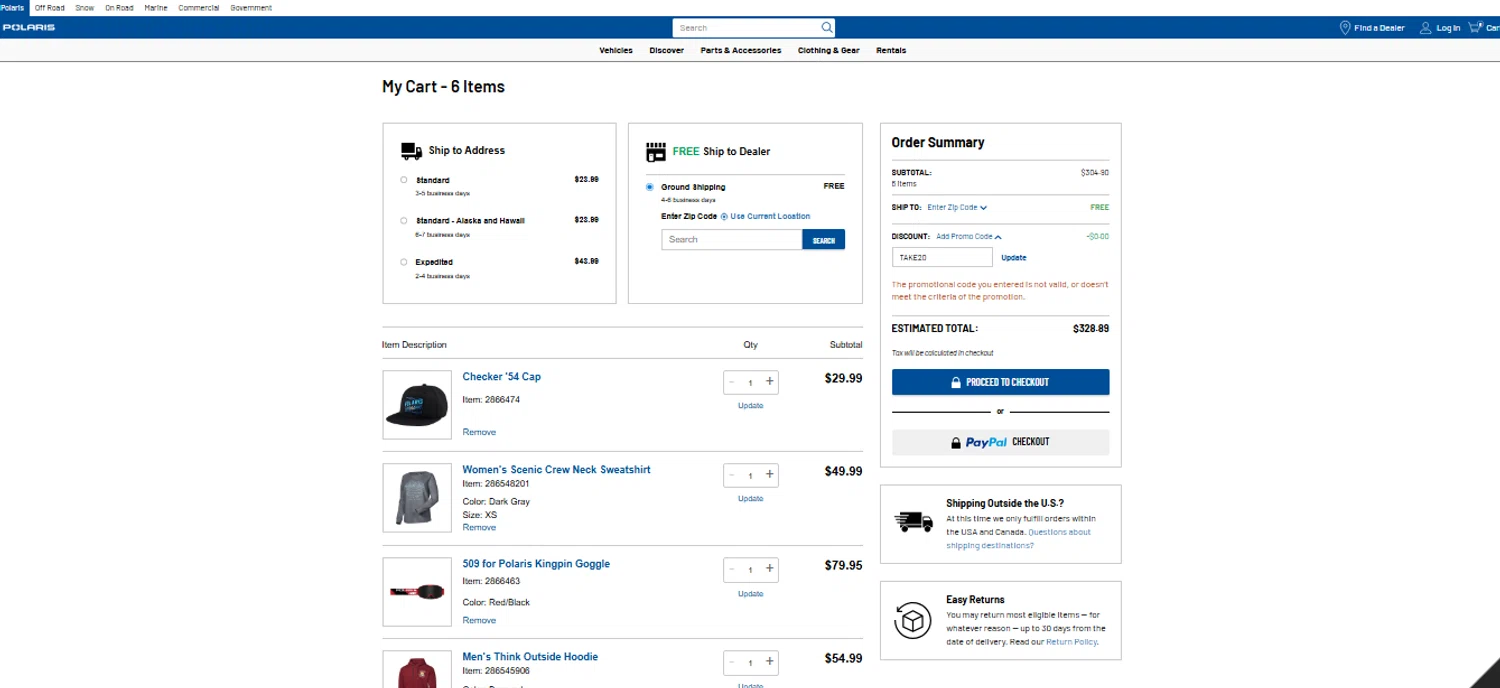Viewport: 1500px width, 688px height.
Task: Remove 509 Kingpin Goggle from cart
Action: (479, 620)
